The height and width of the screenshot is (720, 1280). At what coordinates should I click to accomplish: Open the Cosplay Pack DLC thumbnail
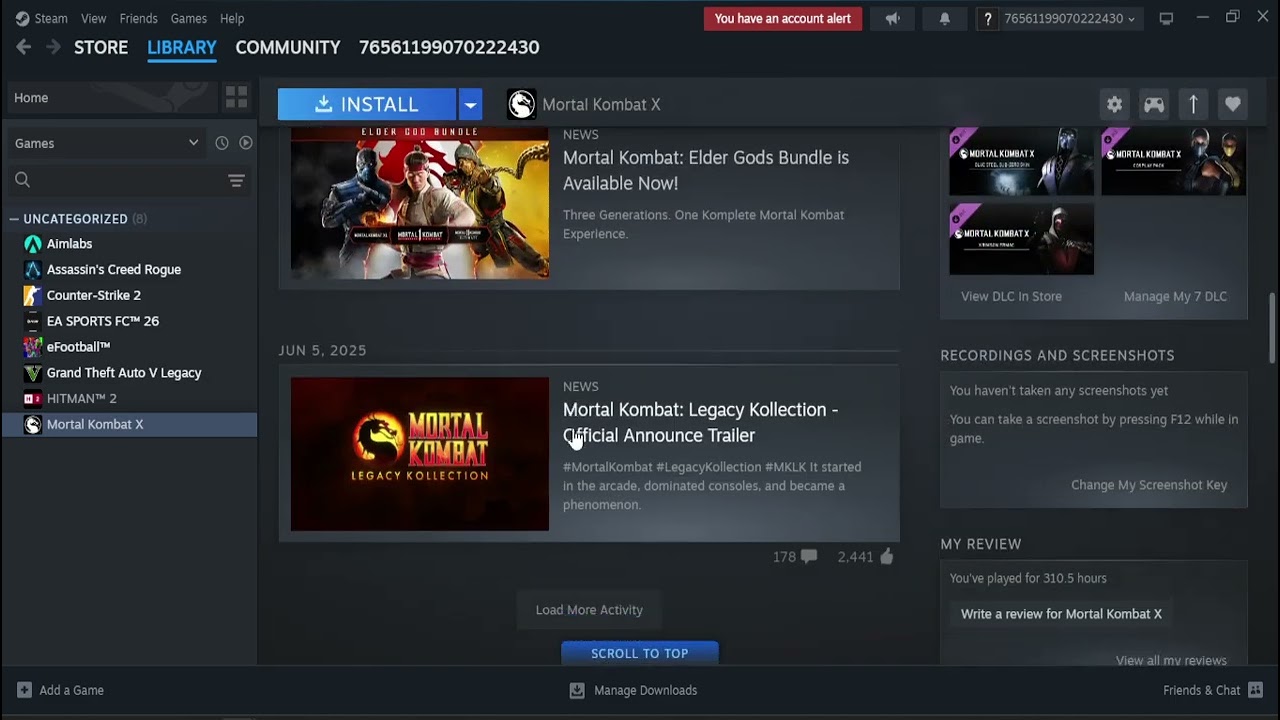(x=1174, y=161)
